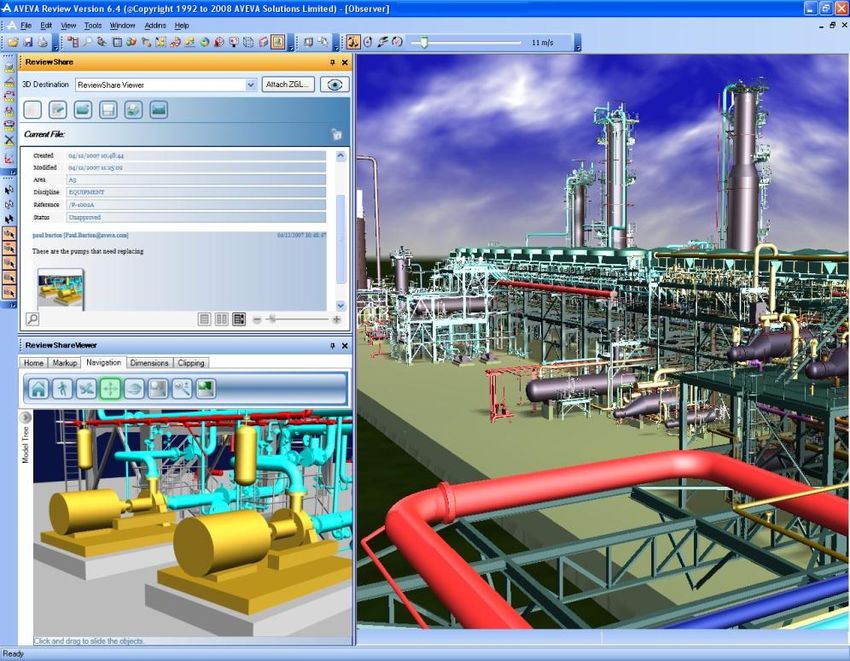Select the Walk mode navigation icon
Image resolution: width=850 pixels, height=661 pixels.
(62, 388)
